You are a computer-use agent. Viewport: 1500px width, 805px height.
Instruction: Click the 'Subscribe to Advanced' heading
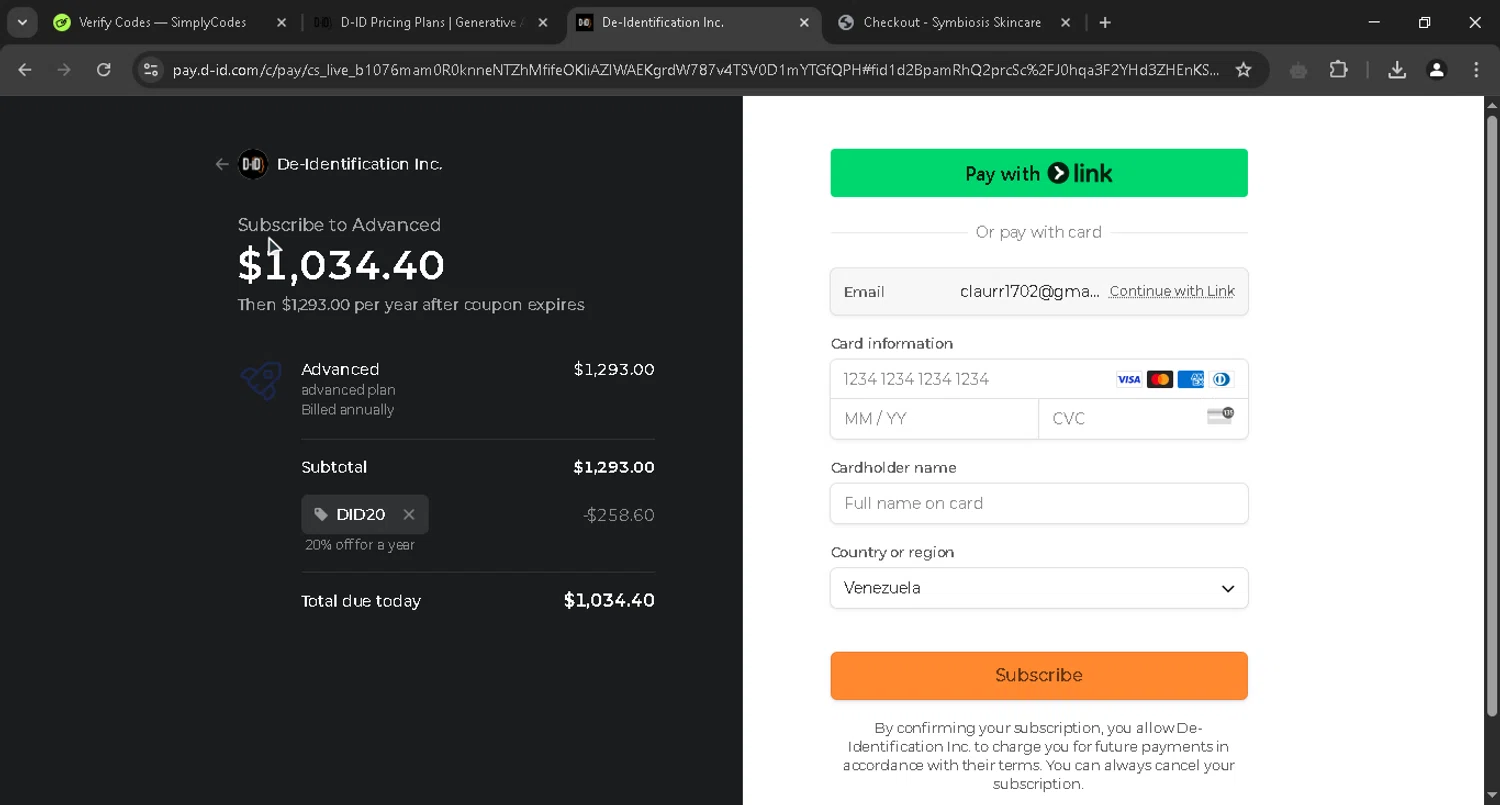[x=339, y=225]
